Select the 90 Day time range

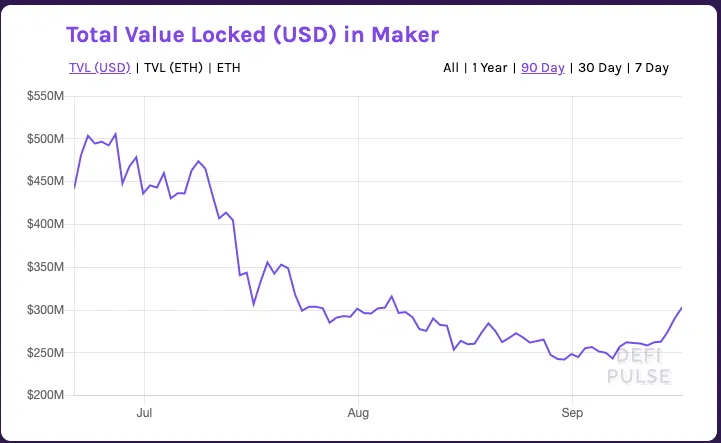[543, 68]
